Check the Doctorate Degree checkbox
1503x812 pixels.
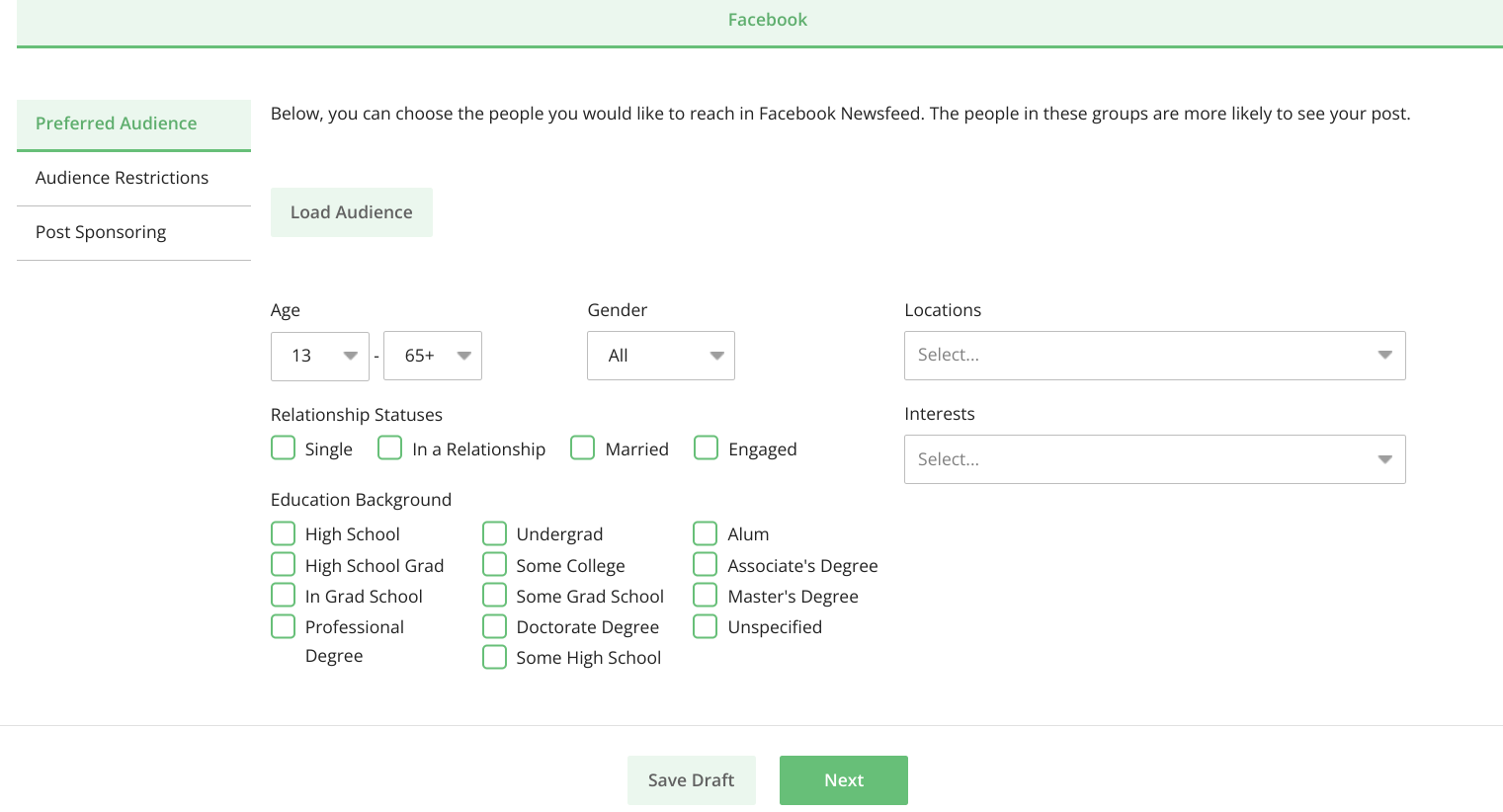(x=495, y=626)
